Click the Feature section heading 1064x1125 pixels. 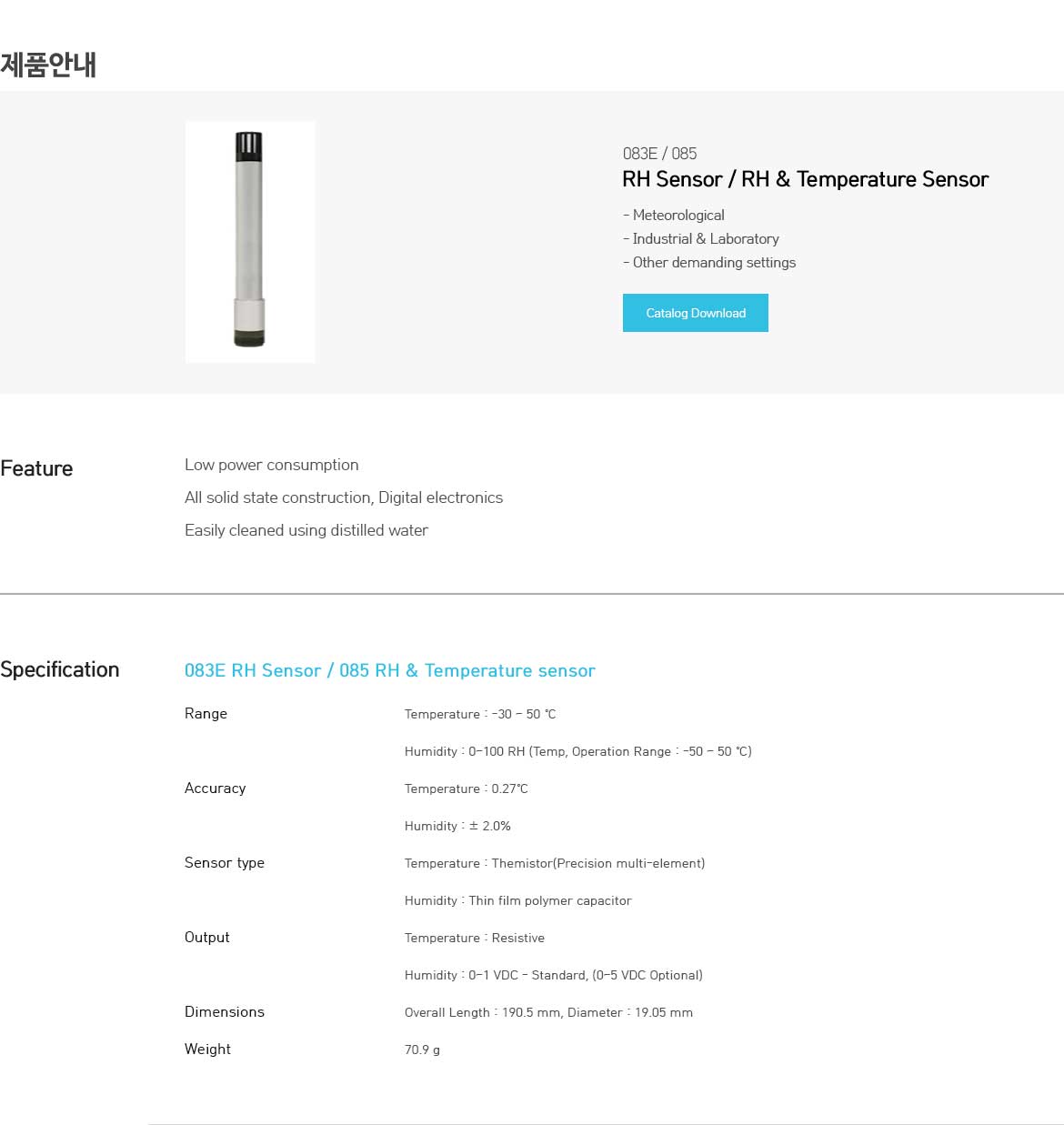point(36,468)
